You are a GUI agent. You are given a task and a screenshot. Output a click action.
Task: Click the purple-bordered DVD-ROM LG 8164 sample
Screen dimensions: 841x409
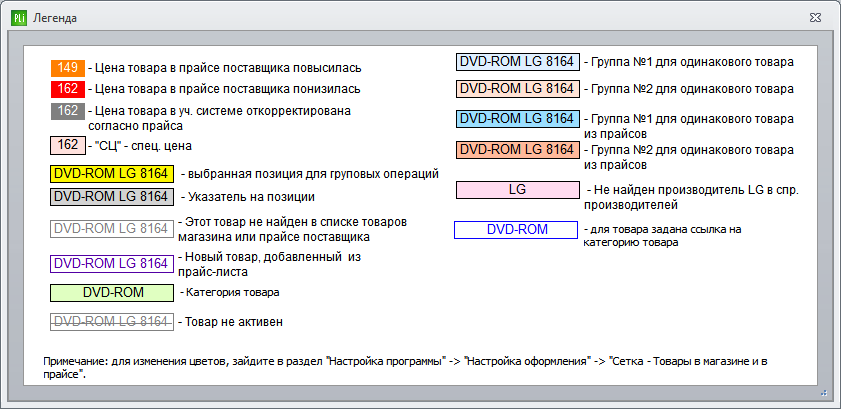112,264
